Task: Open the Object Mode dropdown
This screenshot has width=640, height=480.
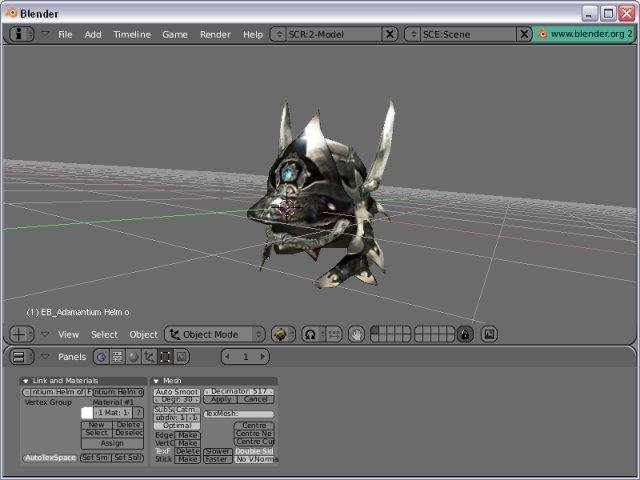Action: 215,334
